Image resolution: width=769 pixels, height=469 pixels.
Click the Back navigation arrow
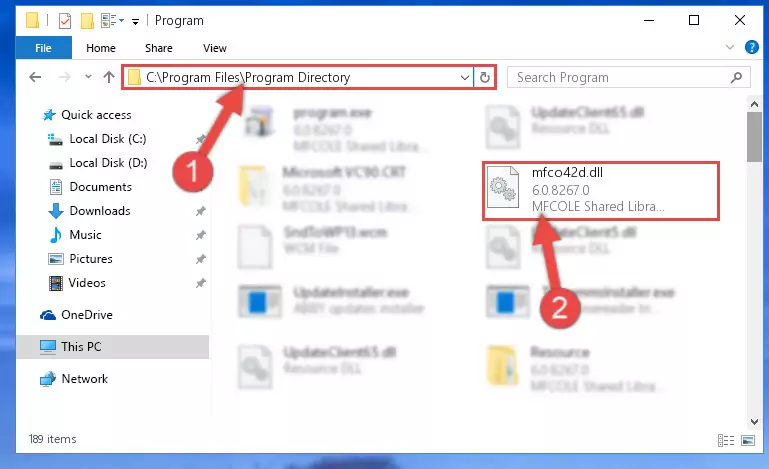click(35, 77)
